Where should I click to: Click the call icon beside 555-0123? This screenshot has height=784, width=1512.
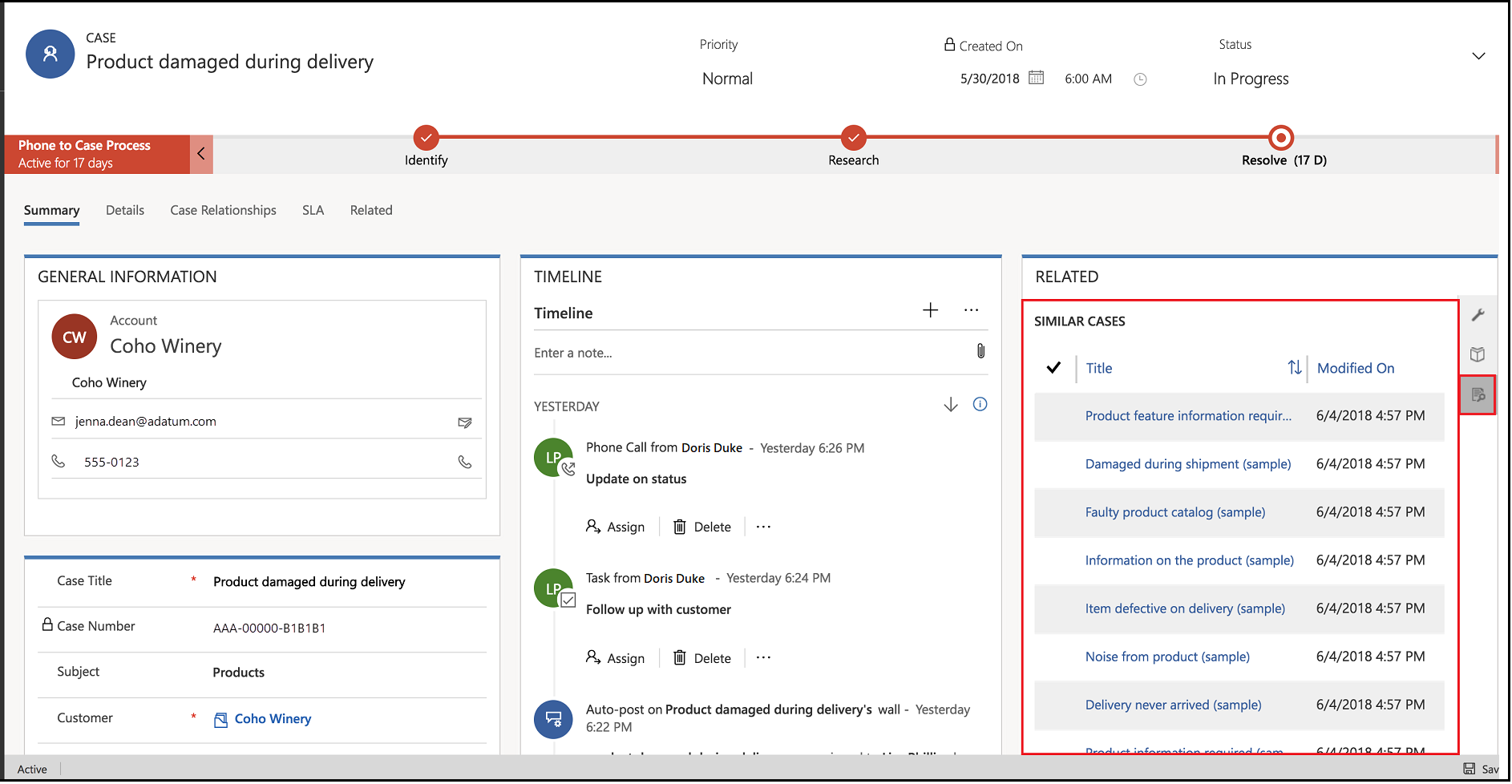click(464, 463)
